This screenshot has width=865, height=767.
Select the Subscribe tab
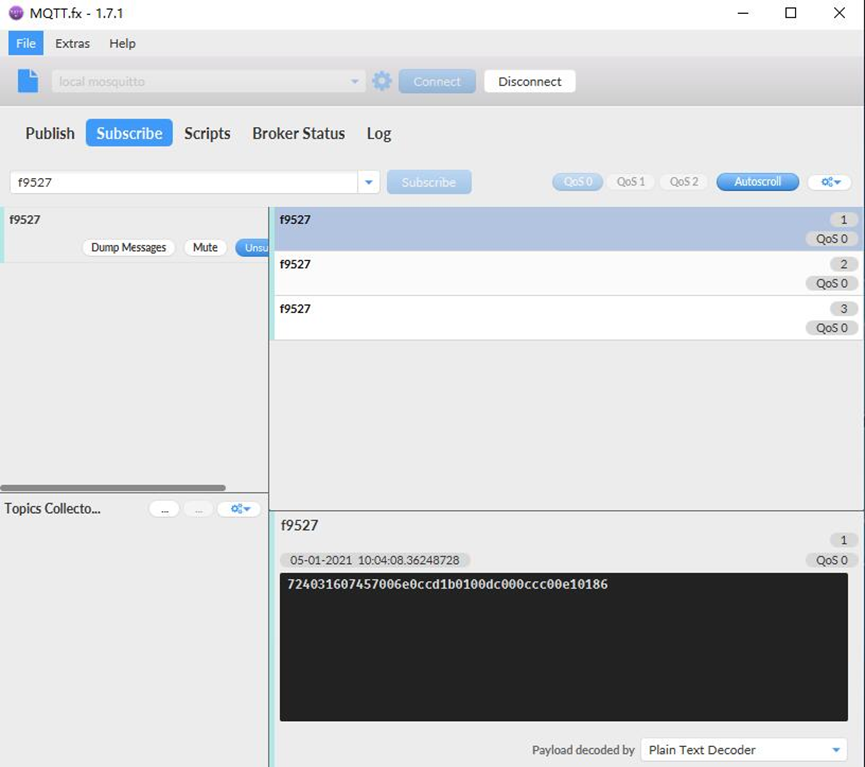pyautogui.click(x=129, y=133)
